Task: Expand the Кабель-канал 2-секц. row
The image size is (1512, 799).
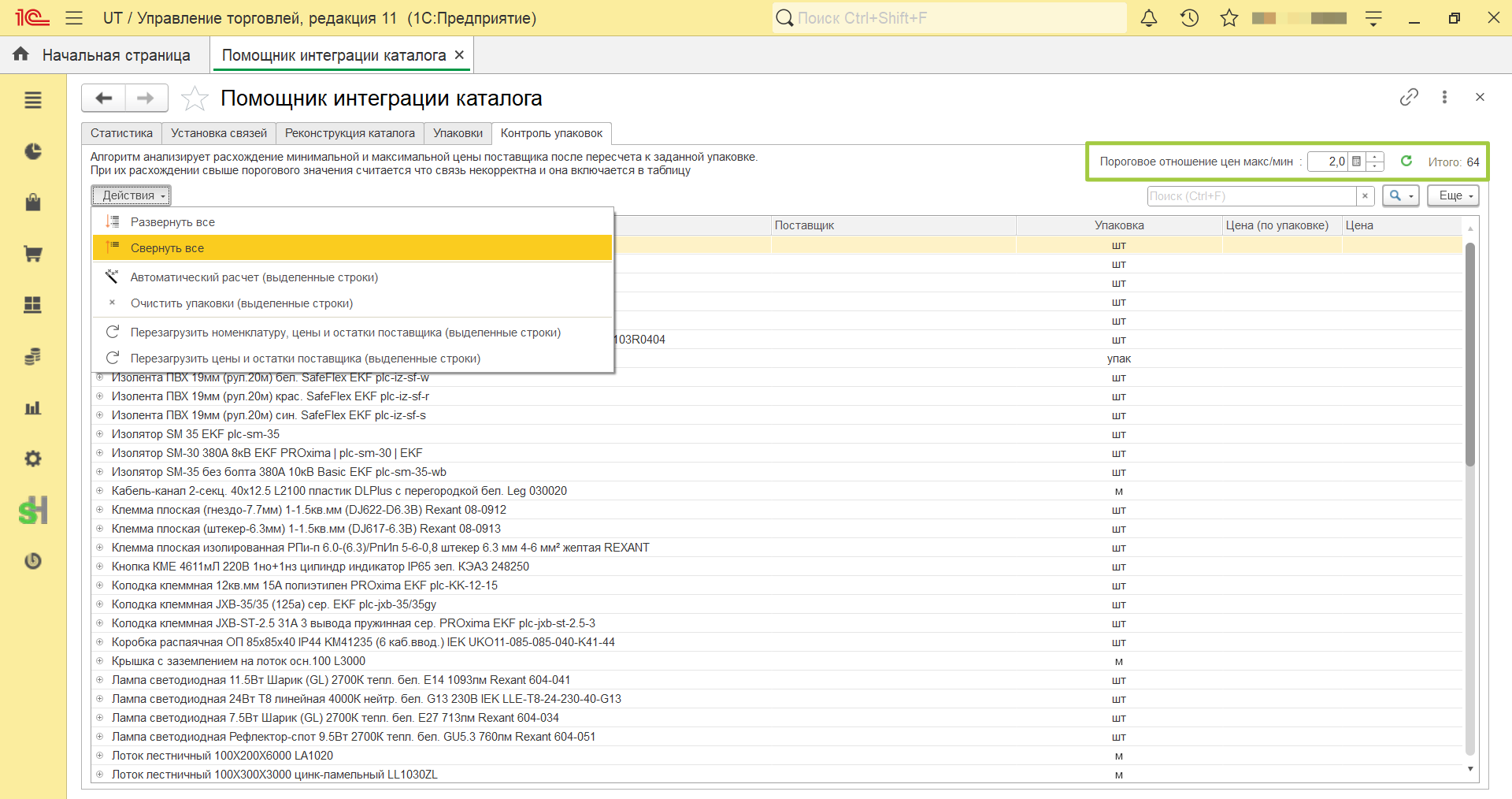Action: pyautogui.click(x=100, y=491)
